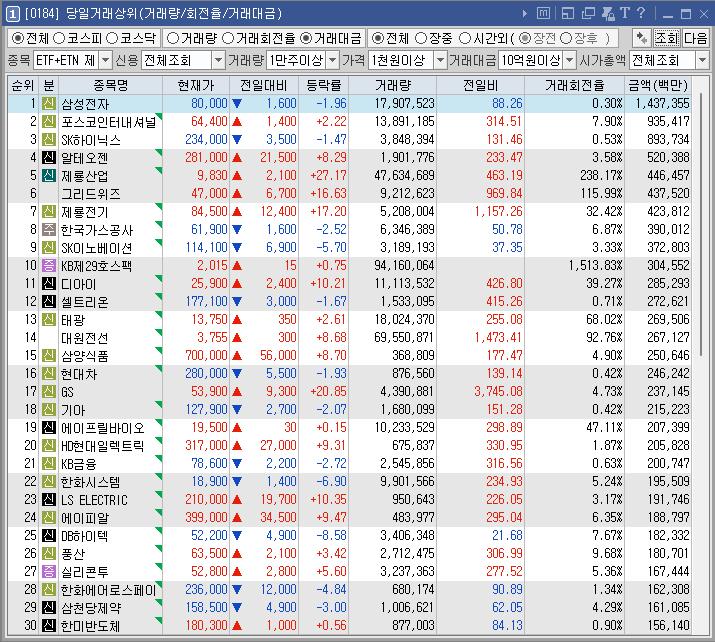
Task: Click the 순위 column header
Action: [x=23, y=85]
